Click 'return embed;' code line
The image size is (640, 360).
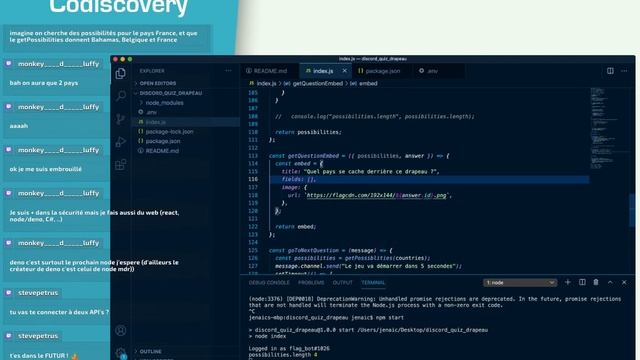[x=296, y=227]
